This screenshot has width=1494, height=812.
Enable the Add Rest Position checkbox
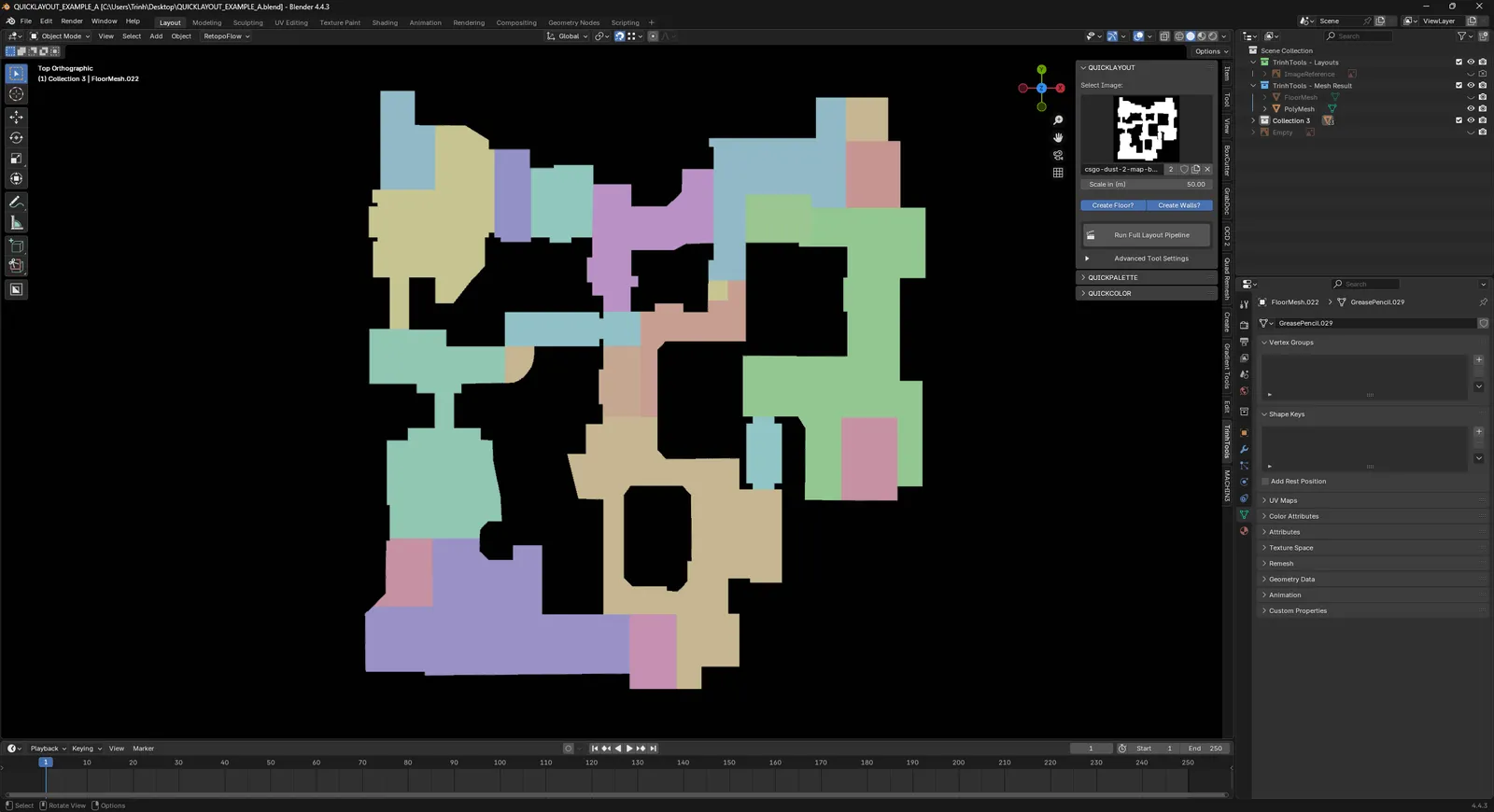click(1265, 482)
